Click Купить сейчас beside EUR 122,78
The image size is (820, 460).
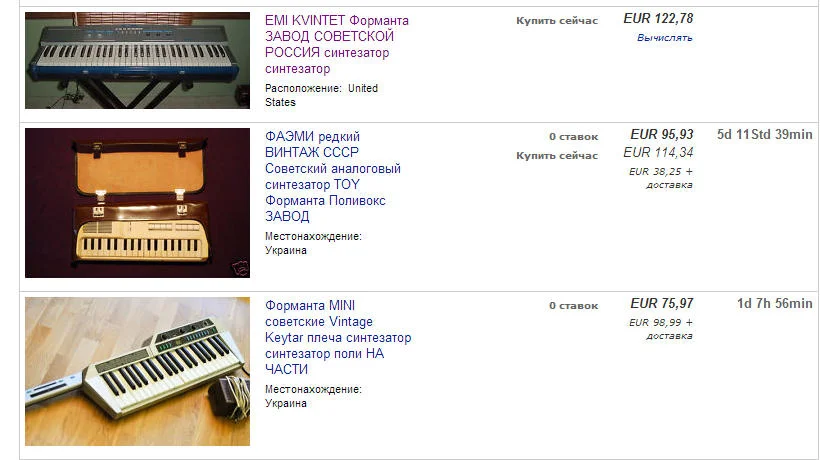pyautogui.click(x=557, y=20)
